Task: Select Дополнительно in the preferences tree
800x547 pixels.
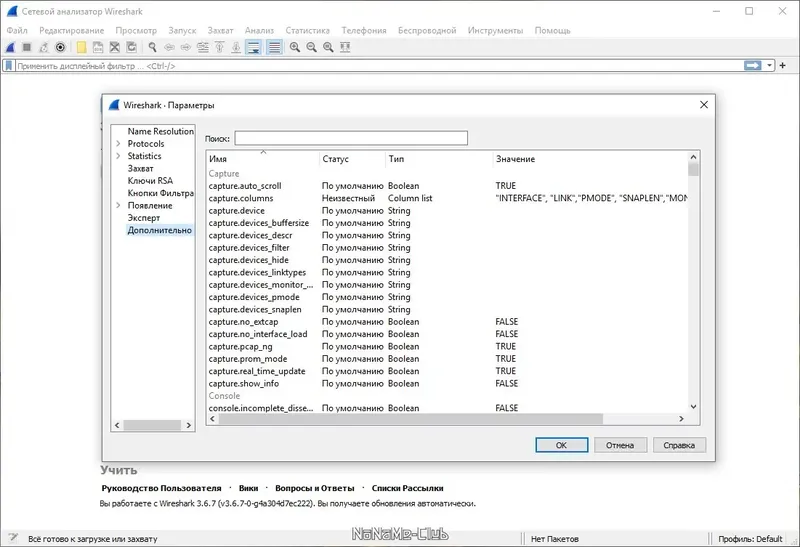Action: pos(159,230)
